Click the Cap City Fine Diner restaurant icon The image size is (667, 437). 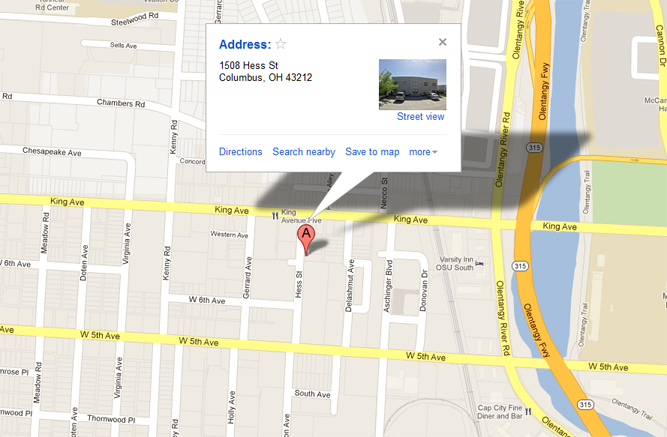click(x=528, y=411)
